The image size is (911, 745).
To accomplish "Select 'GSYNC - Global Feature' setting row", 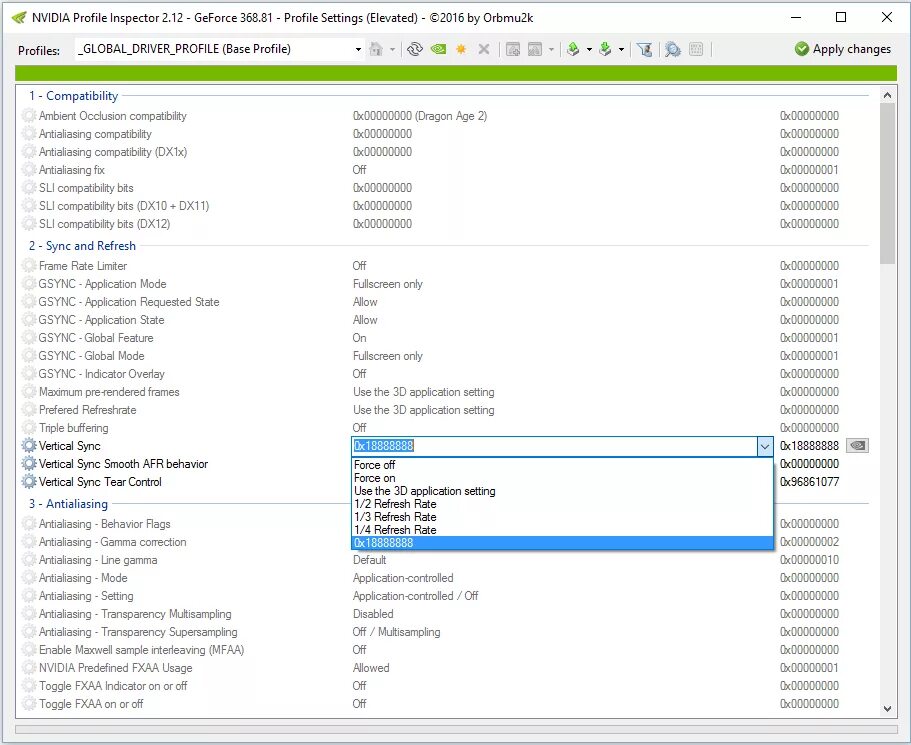I will click(446, 338).
